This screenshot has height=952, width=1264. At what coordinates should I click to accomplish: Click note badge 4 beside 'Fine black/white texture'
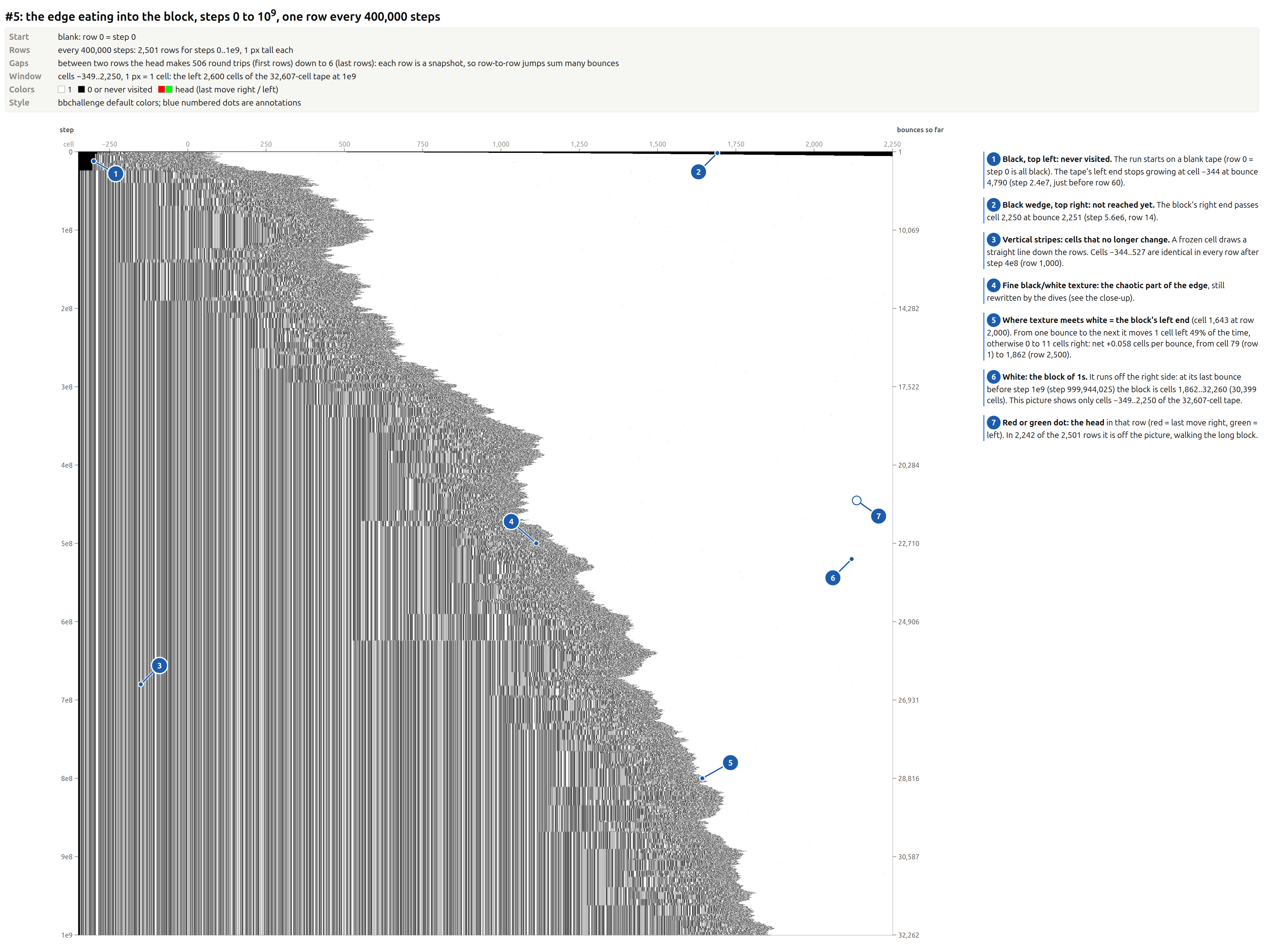(x=994, y=286)
